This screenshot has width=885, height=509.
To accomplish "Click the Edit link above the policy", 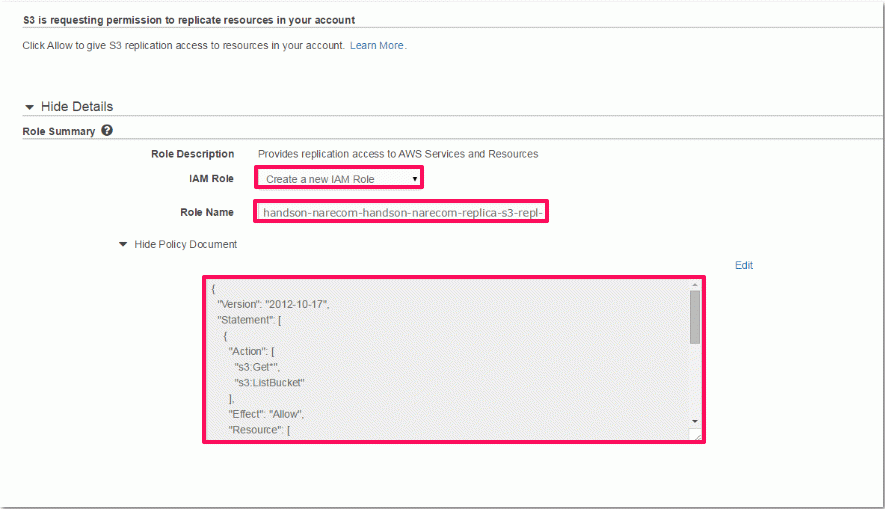I will coord(744,265).
